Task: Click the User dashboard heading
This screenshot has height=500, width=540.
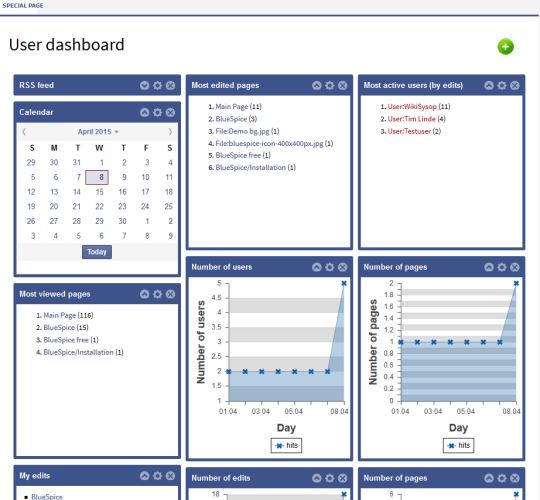Action: pos(66,45)
